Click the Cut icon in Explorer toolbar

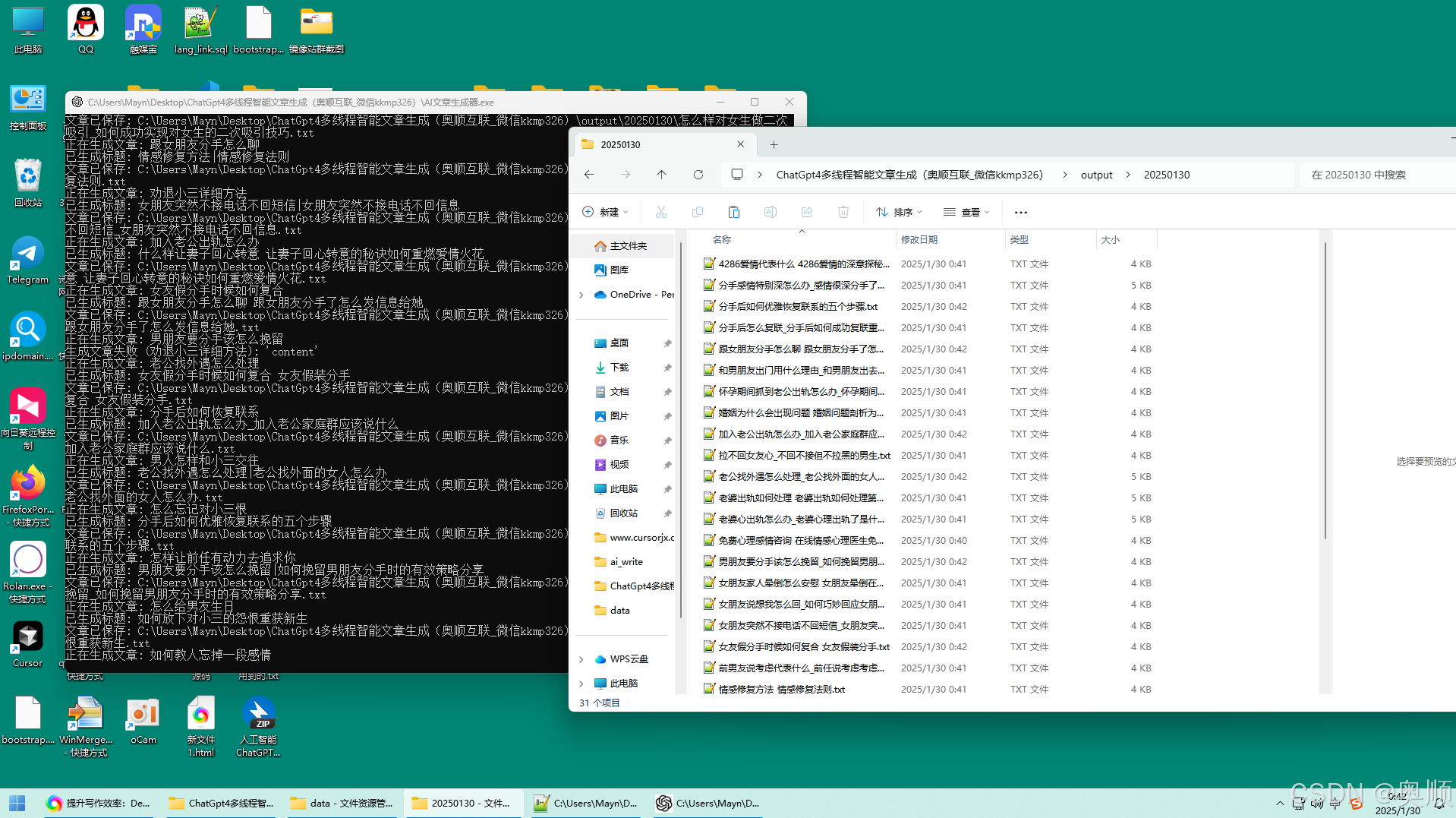[660, 212]
